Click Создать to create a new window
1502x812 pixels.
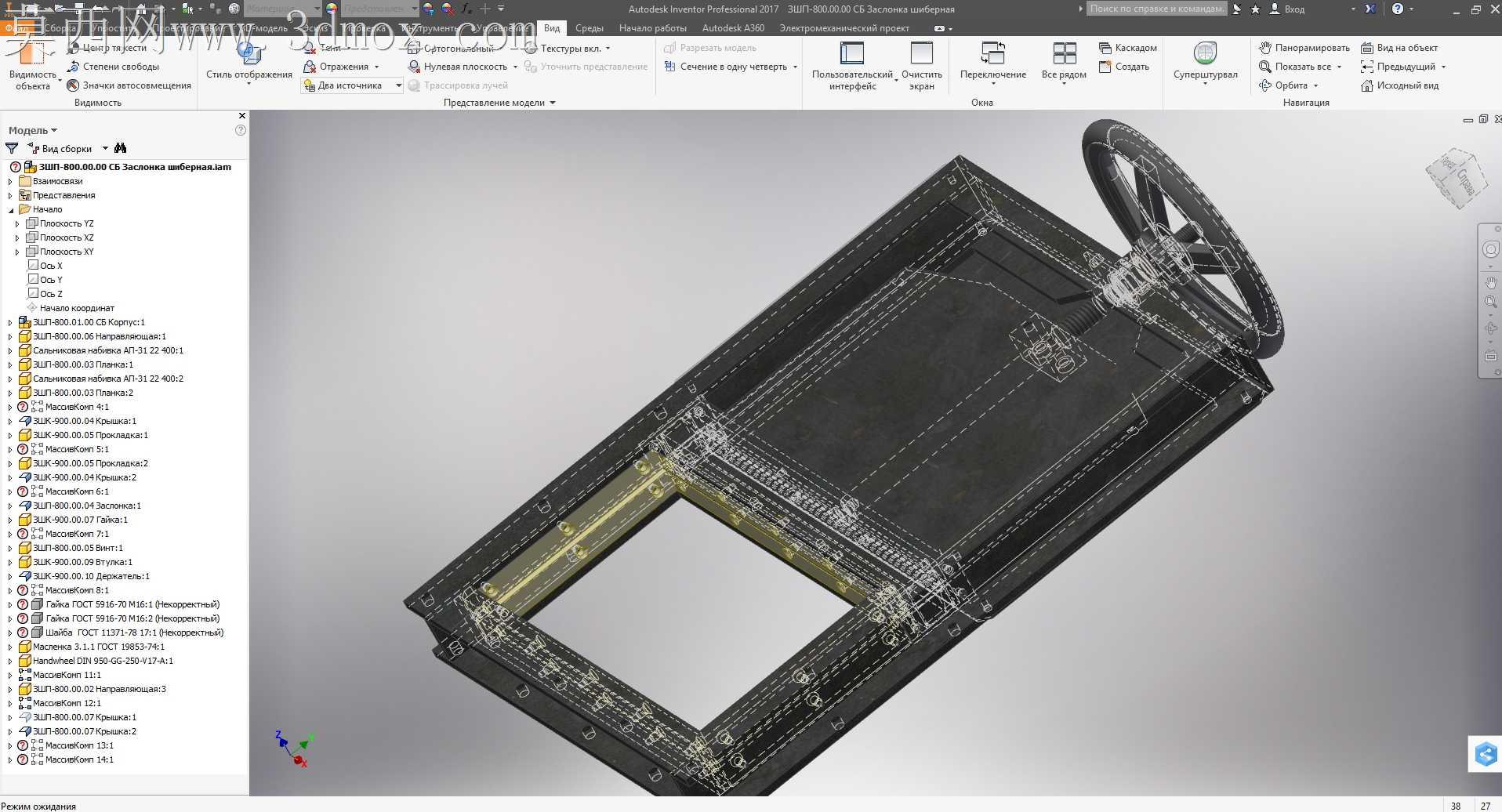coord(1124,67)
